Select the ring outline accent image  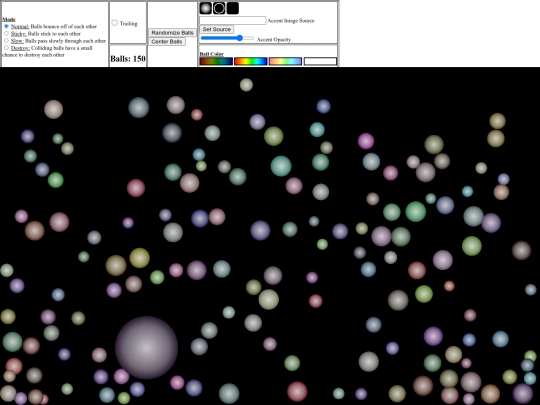tap(219, 8)
